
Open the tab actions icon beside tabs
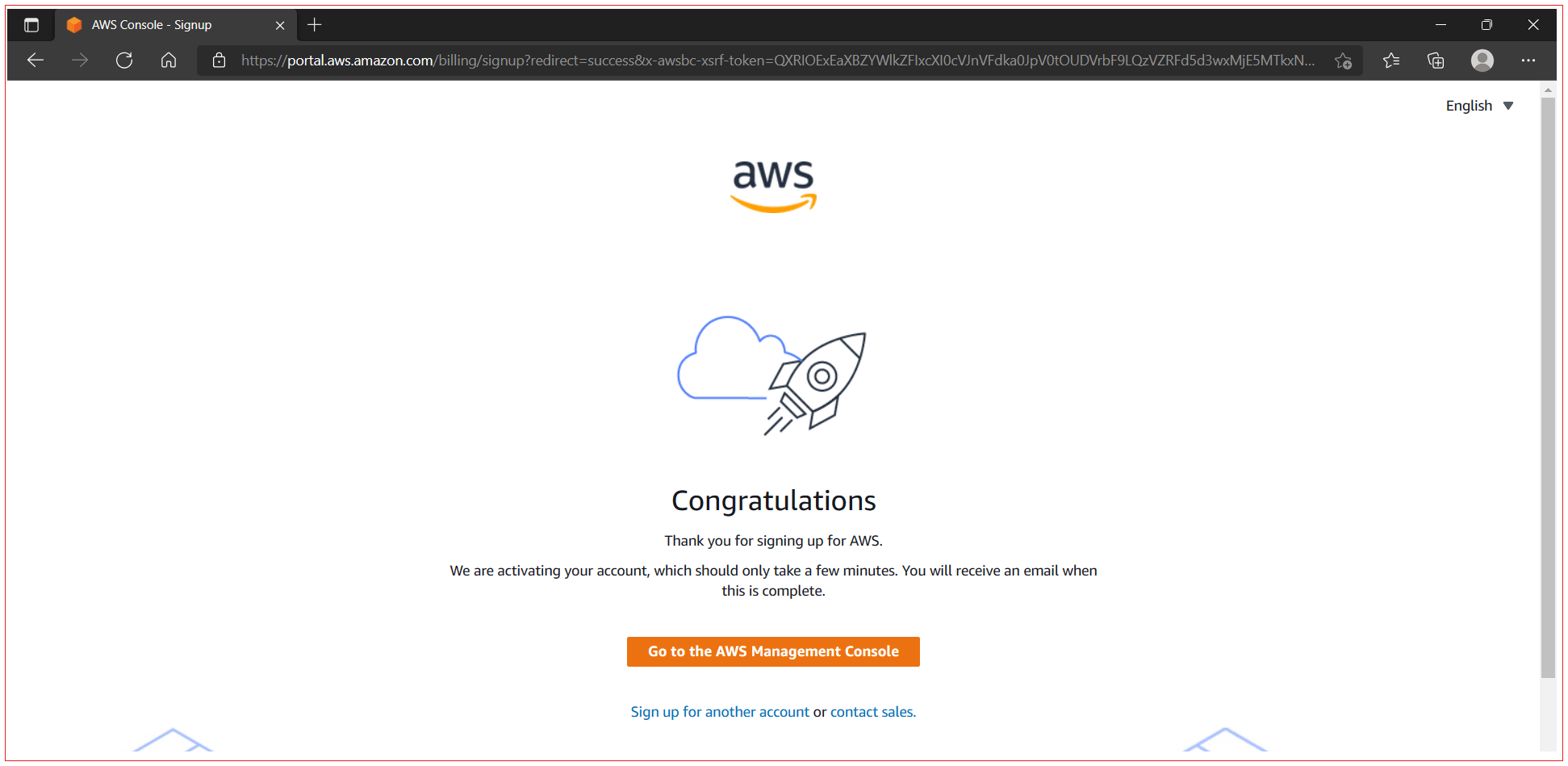pyautogui.click(x=31, y=24)
